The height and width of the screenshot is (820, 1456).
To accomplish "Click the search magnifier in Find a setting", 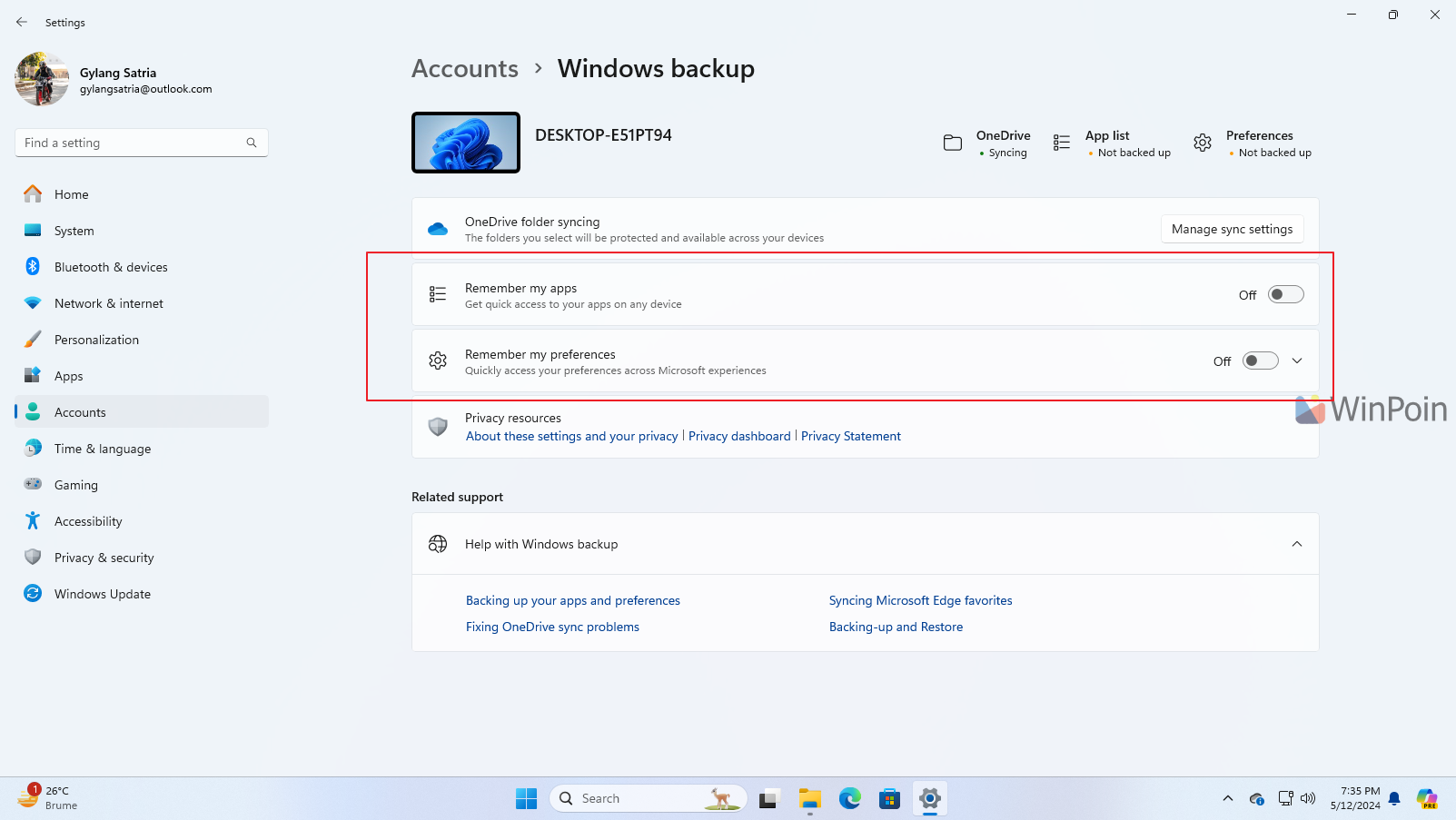I will tap(252, 143).
